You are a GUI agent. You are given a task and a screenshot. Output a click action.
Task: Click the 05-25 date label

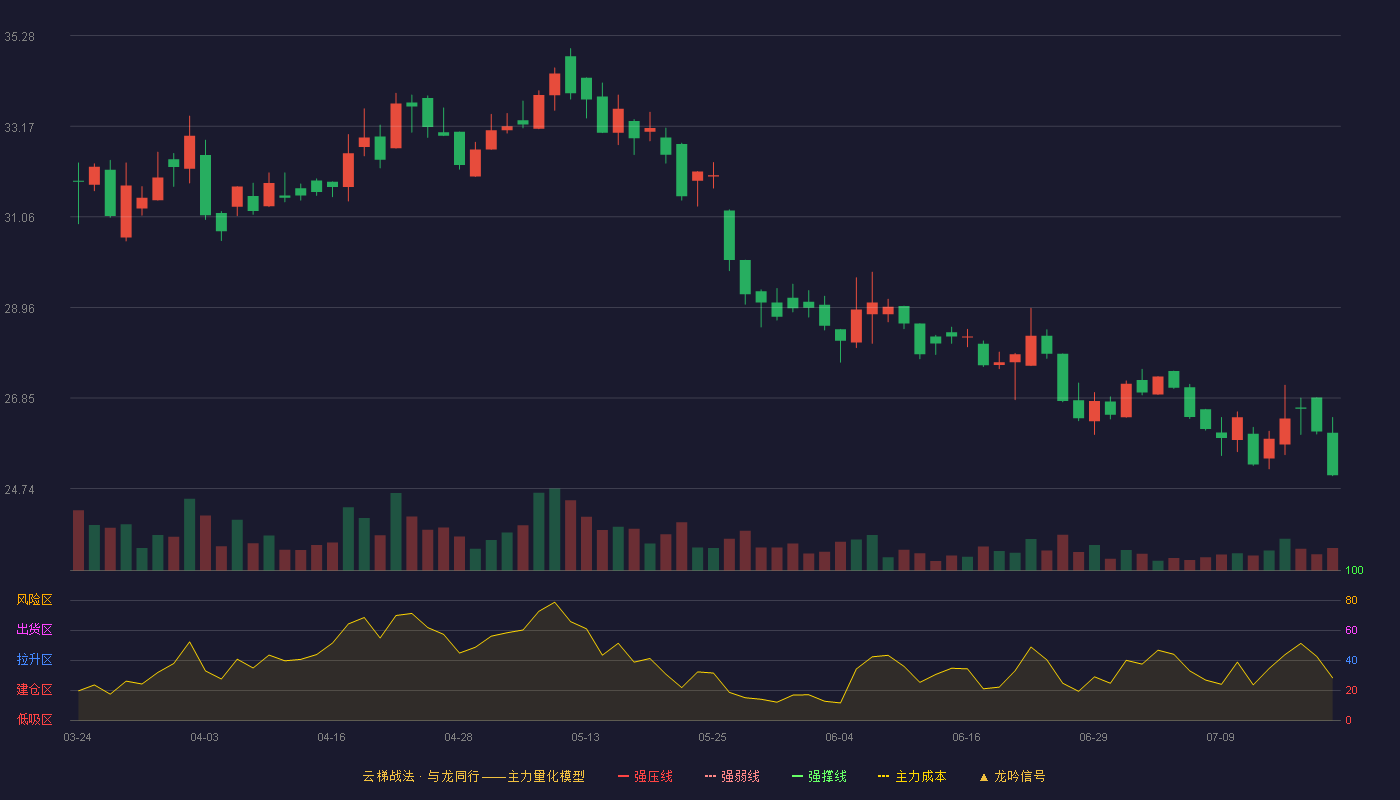[x=712, y=737]
